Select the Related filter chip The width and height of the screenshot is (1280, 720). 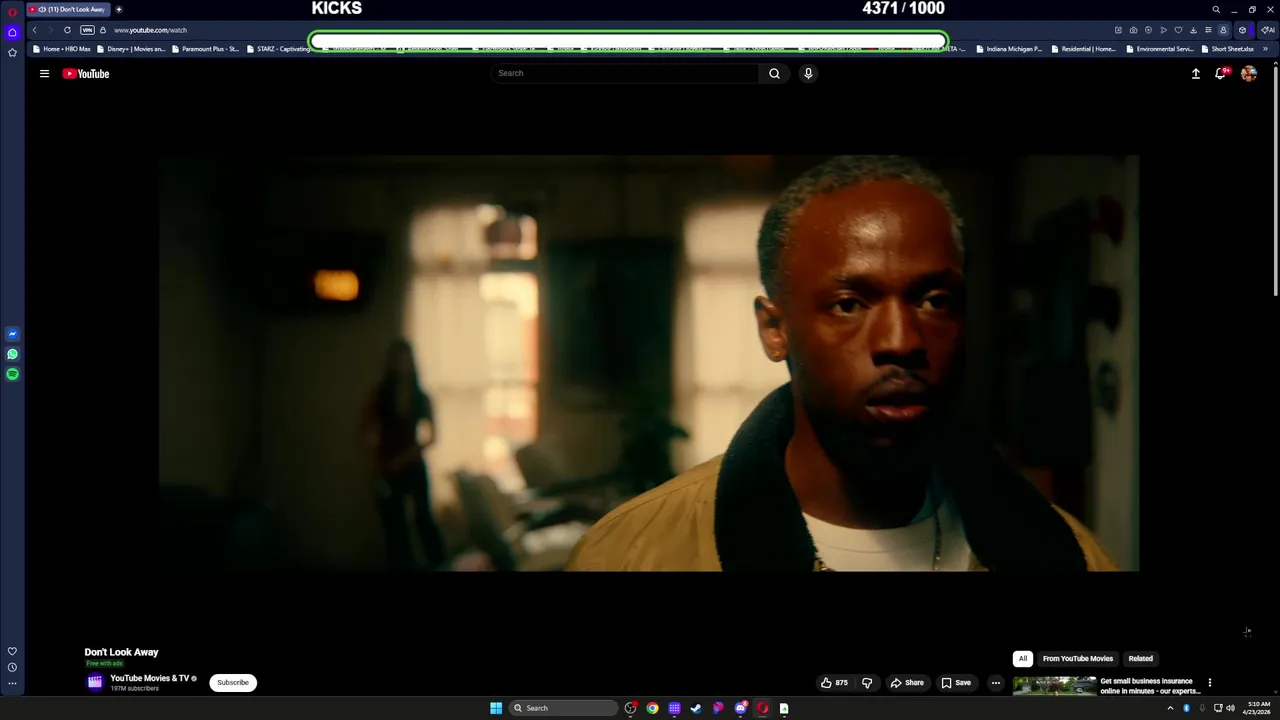(1141, 659)
